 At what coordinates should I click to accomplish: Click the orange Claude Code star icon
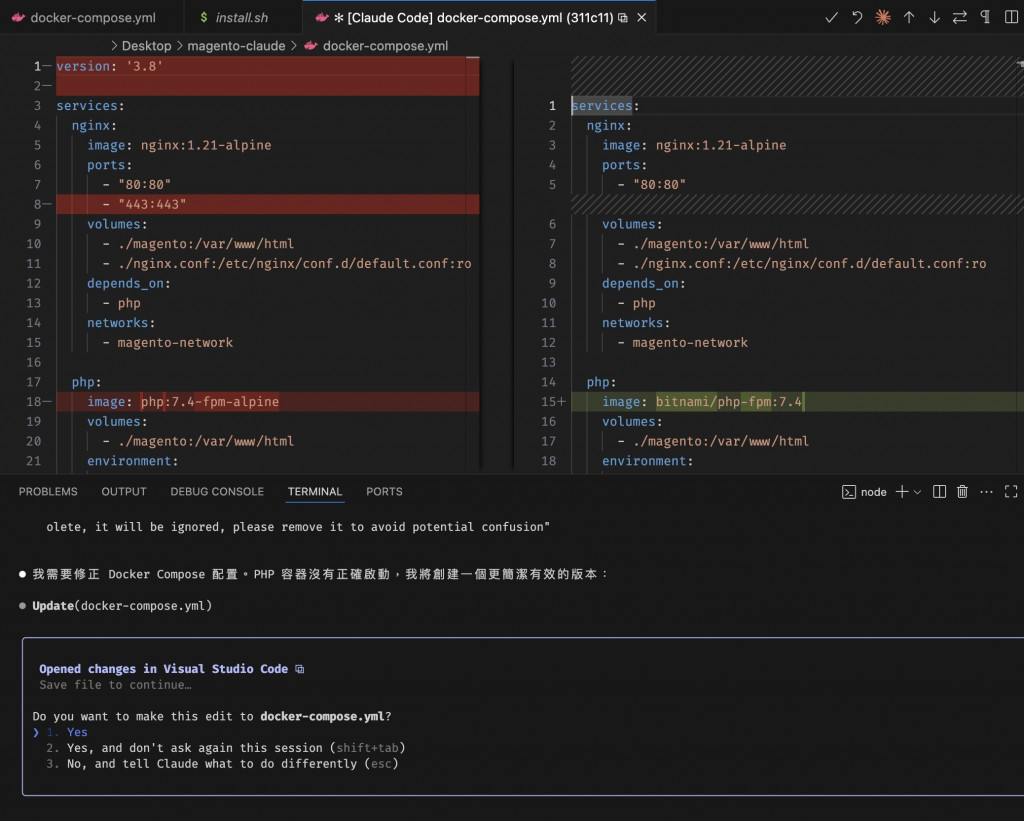point(883,18)
